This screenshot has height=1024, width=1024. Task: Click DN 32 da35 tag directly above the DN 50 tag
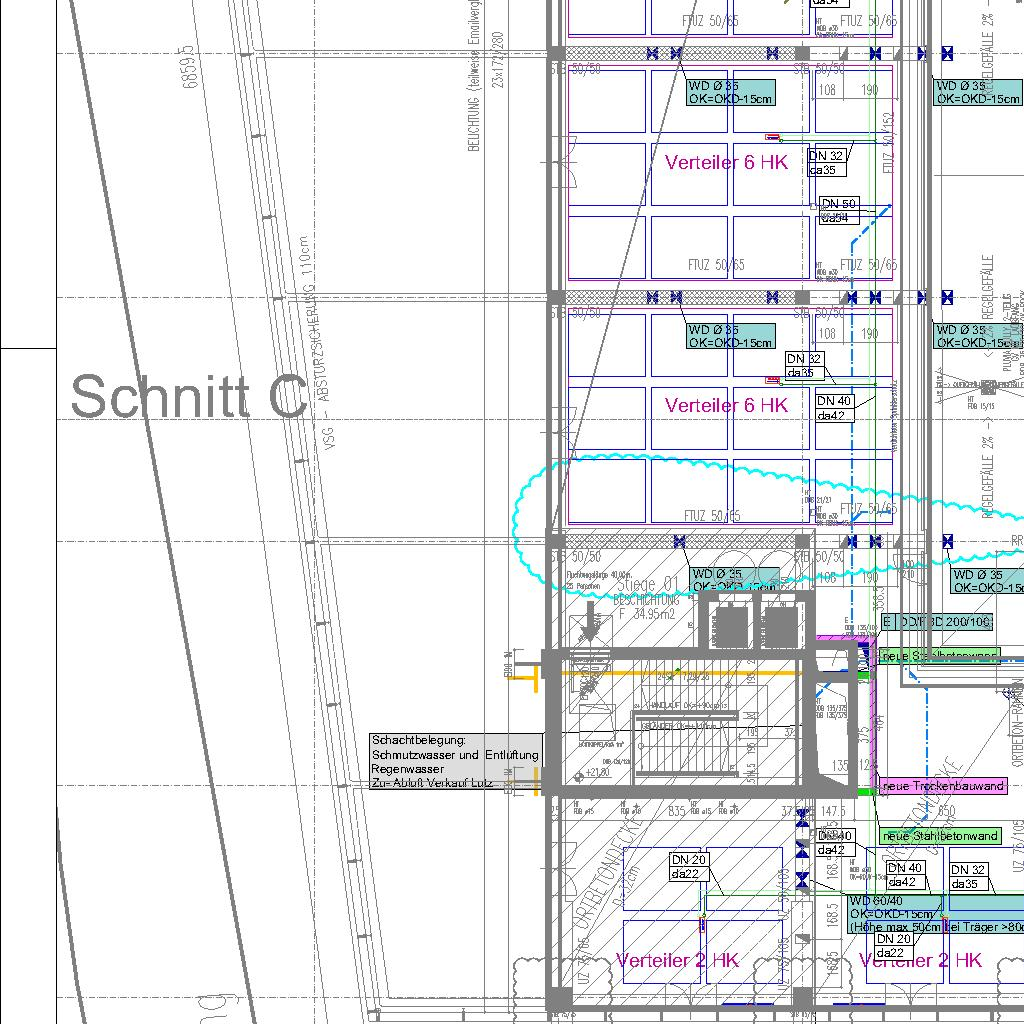point(827,163)
